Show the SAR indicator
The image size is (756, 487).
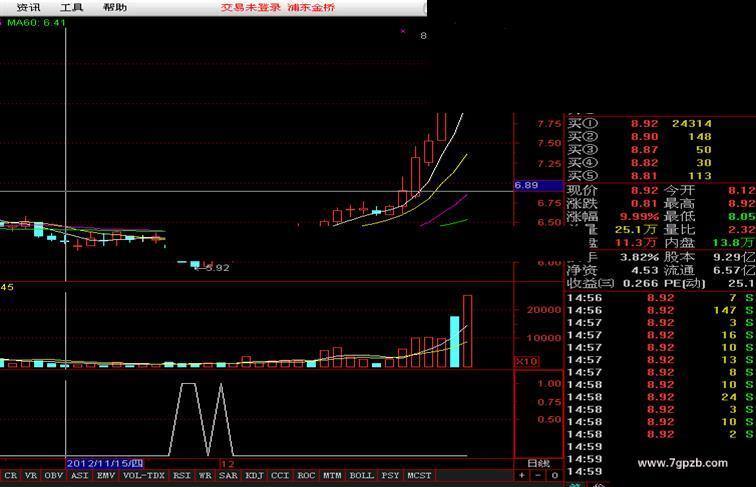(228, 475)
